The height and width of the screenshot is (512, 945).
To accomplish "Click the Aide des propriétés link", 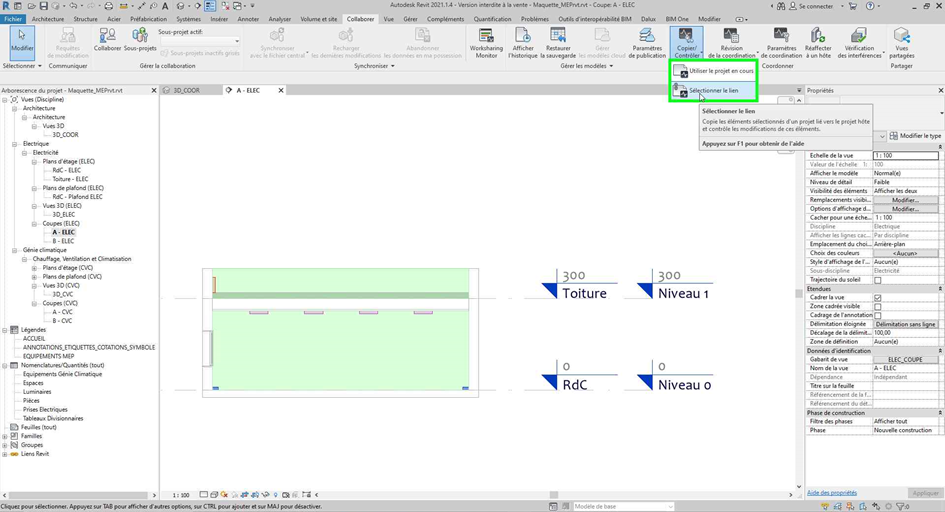I will (x=831, y=493).
